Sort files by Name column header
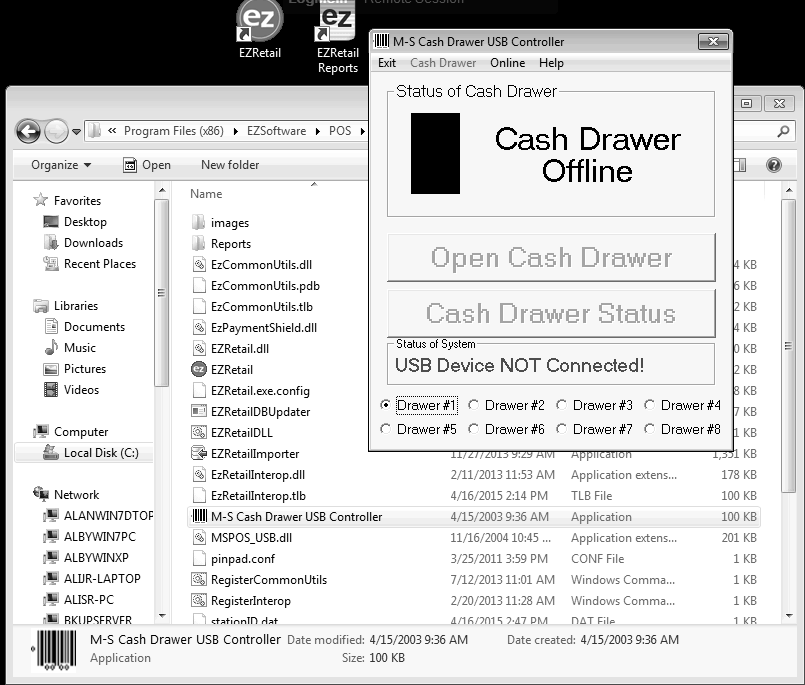Viewport: 805px width, 685px height. pyautogui.click(x=206, y=194)
